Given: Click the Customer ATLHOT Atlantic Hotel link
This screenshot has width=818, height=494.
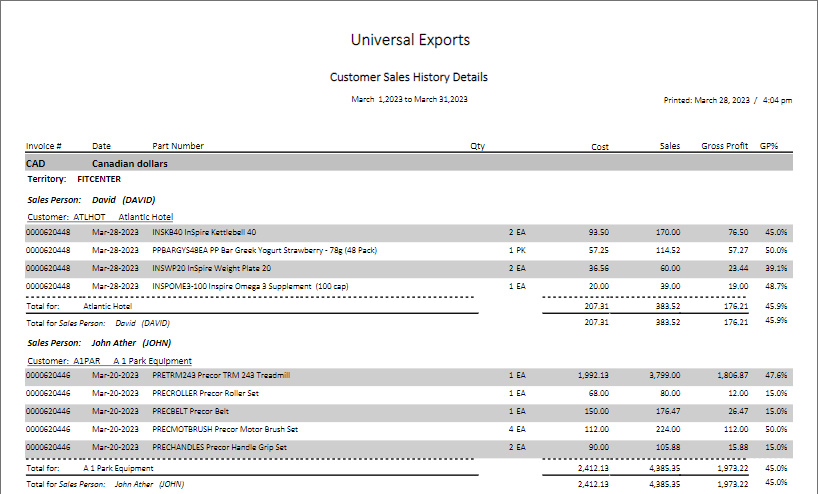Looking at the screenshot, I should 100,216.
